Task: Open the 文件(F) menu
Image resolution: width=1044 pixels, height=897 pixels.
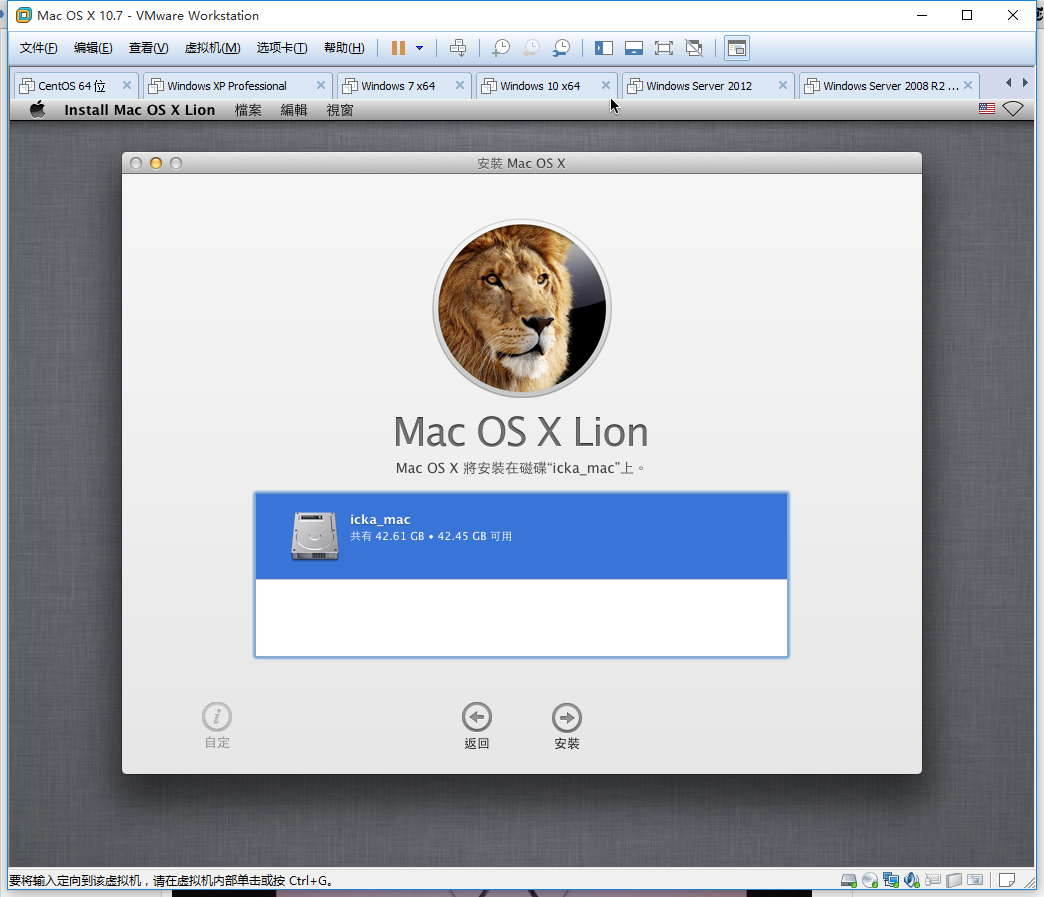Action: (x=39, y=48)
